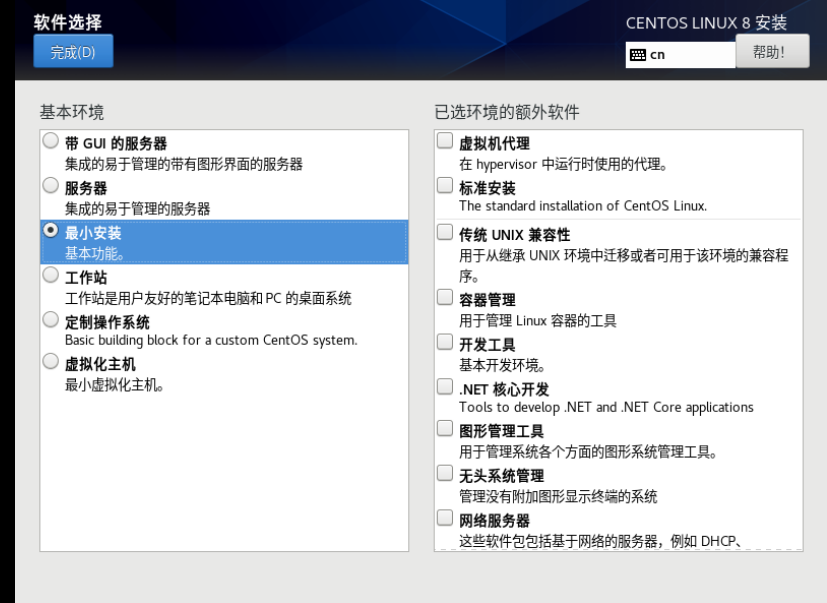
Task: Open help with the 帮助! button
Action: coord(772,51)
